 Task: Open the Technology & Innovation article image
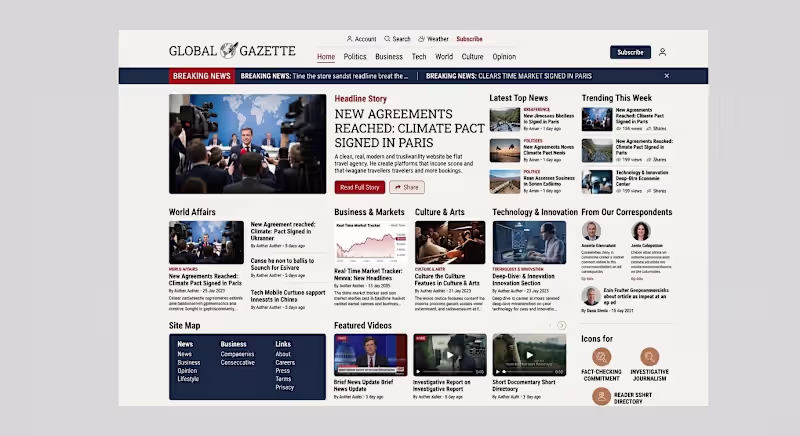pyautogui.click(x=529, y=242)
